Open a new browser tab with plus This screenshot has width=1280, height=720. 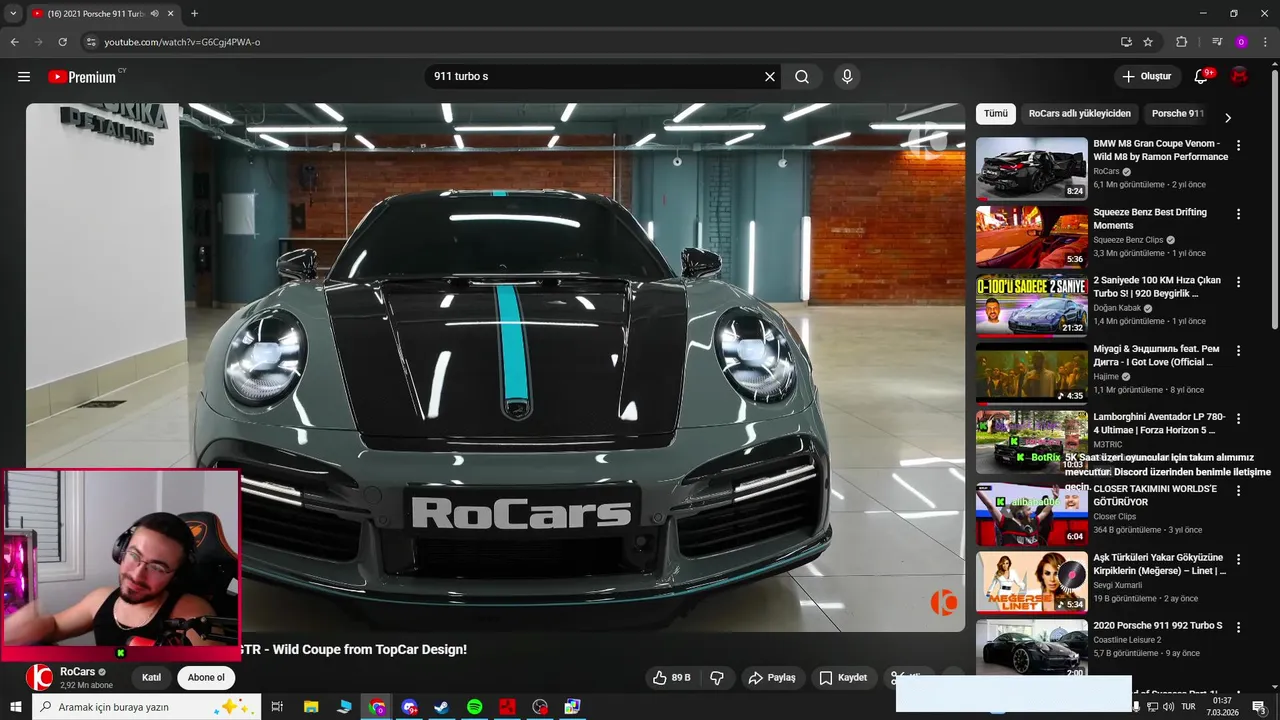(194, 14)
